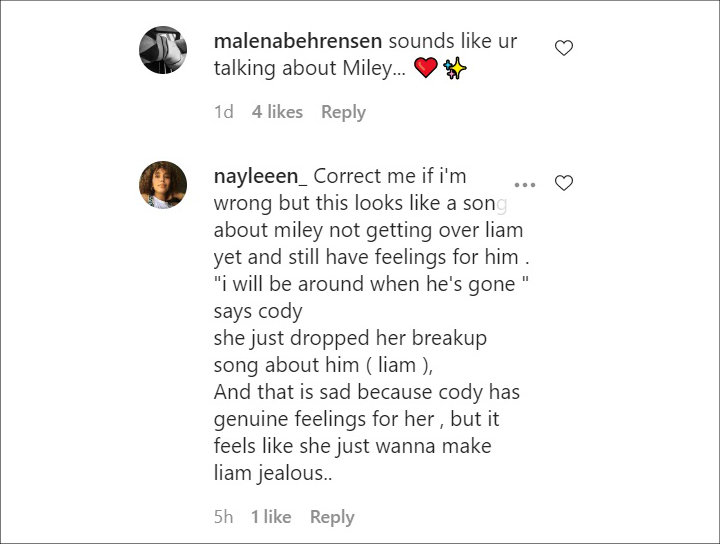Click the final 'liam jealous..' line

pos(273,473)
